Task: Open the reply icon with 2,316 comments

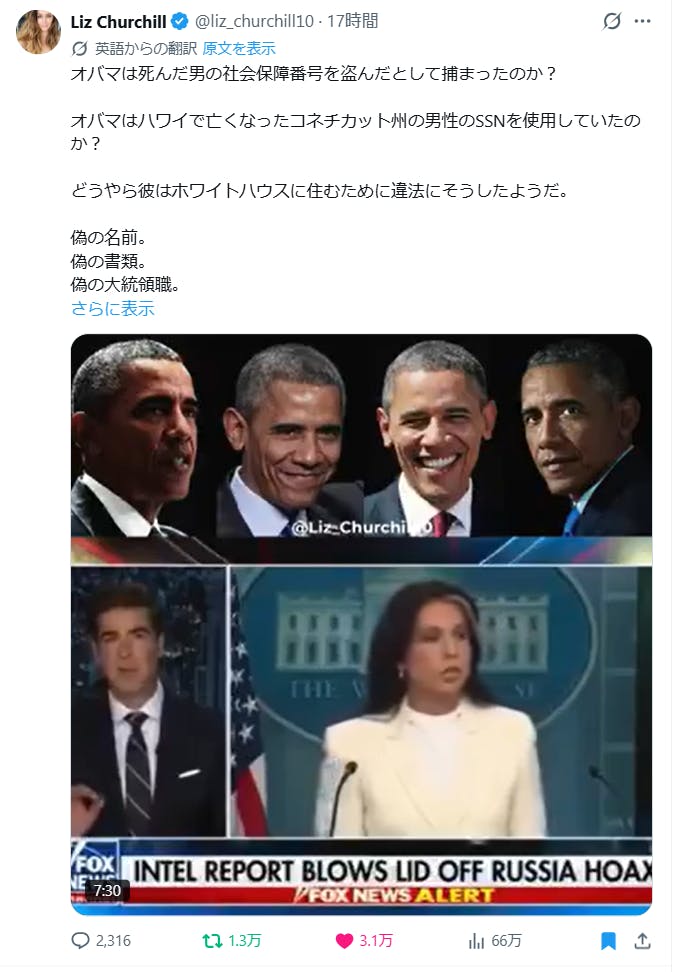Action: pyautogui.click(x=81, y=940)
